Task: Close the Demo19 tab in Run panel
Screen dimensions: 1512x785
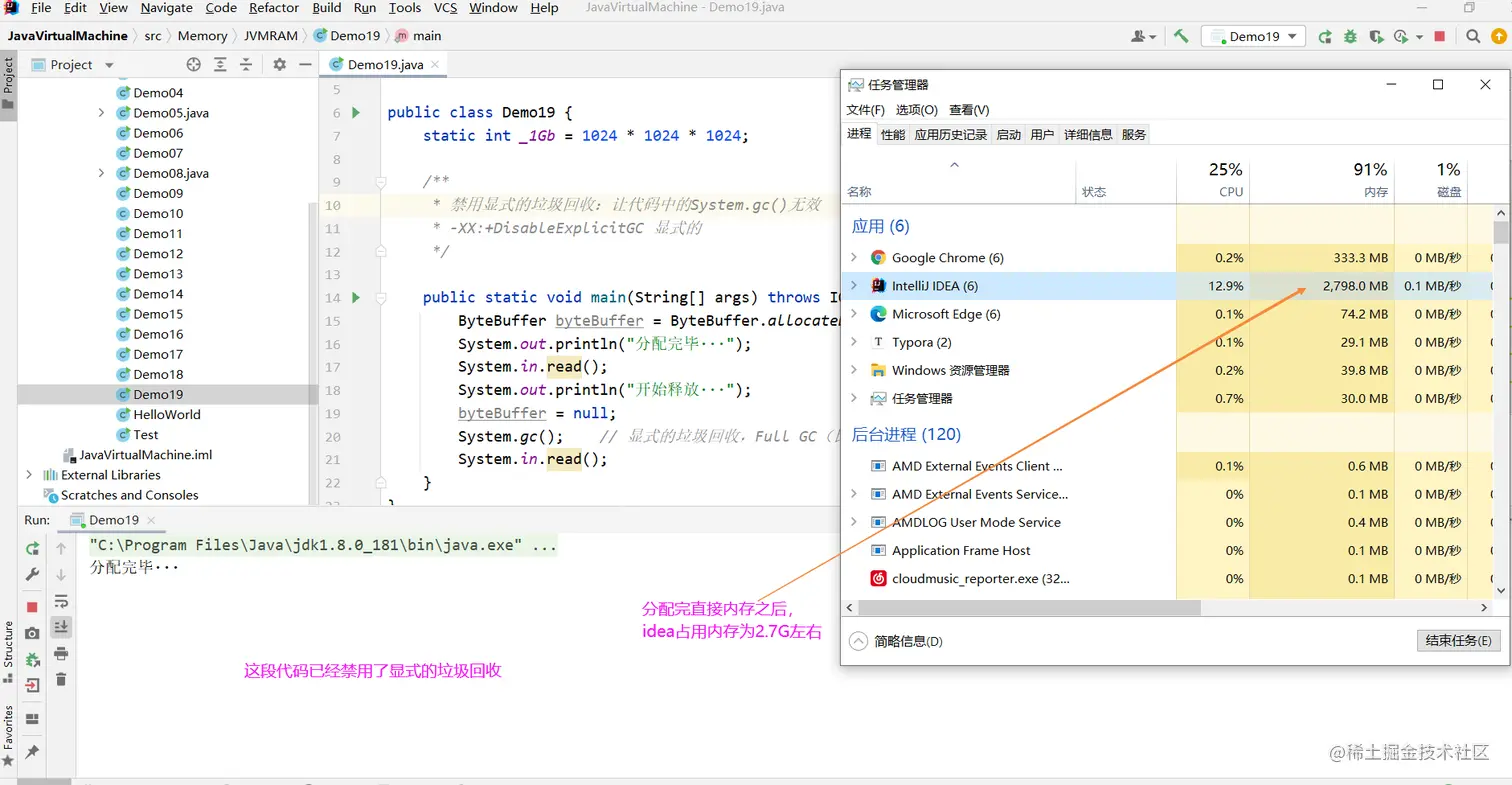Action: click(x=152, y=520)
